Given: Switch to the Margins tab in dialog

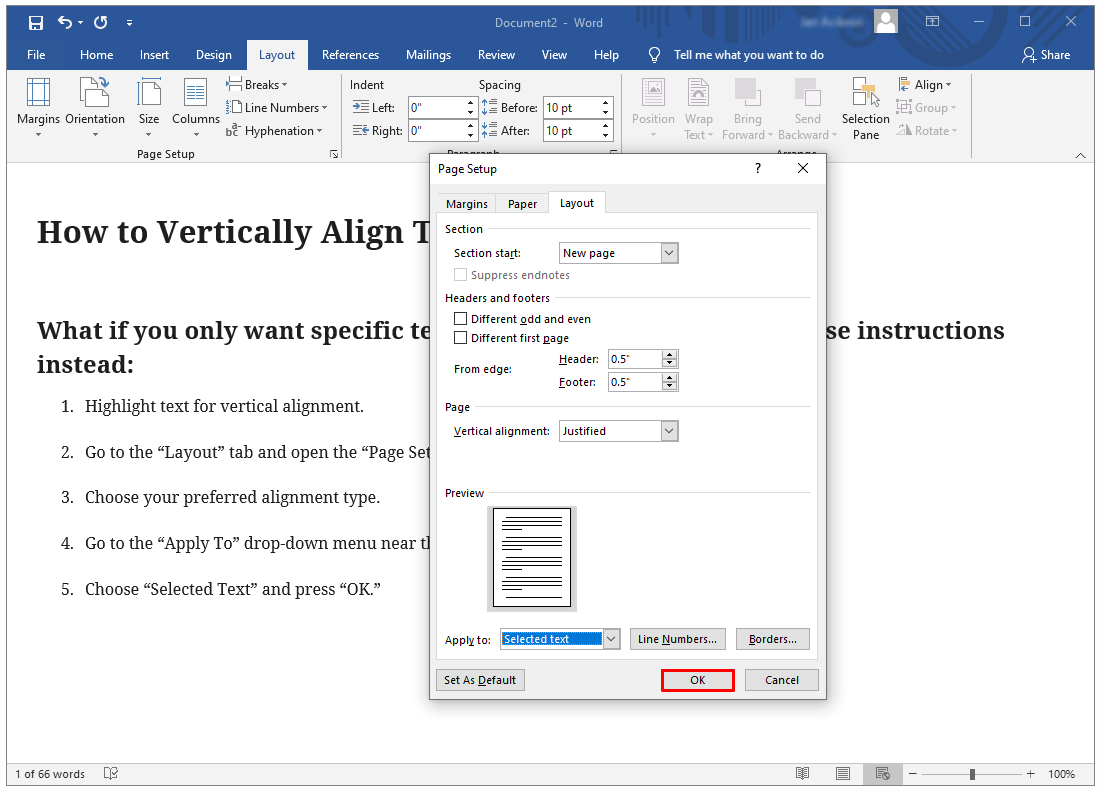Looking at the screenshot, I should coord(467,203).
